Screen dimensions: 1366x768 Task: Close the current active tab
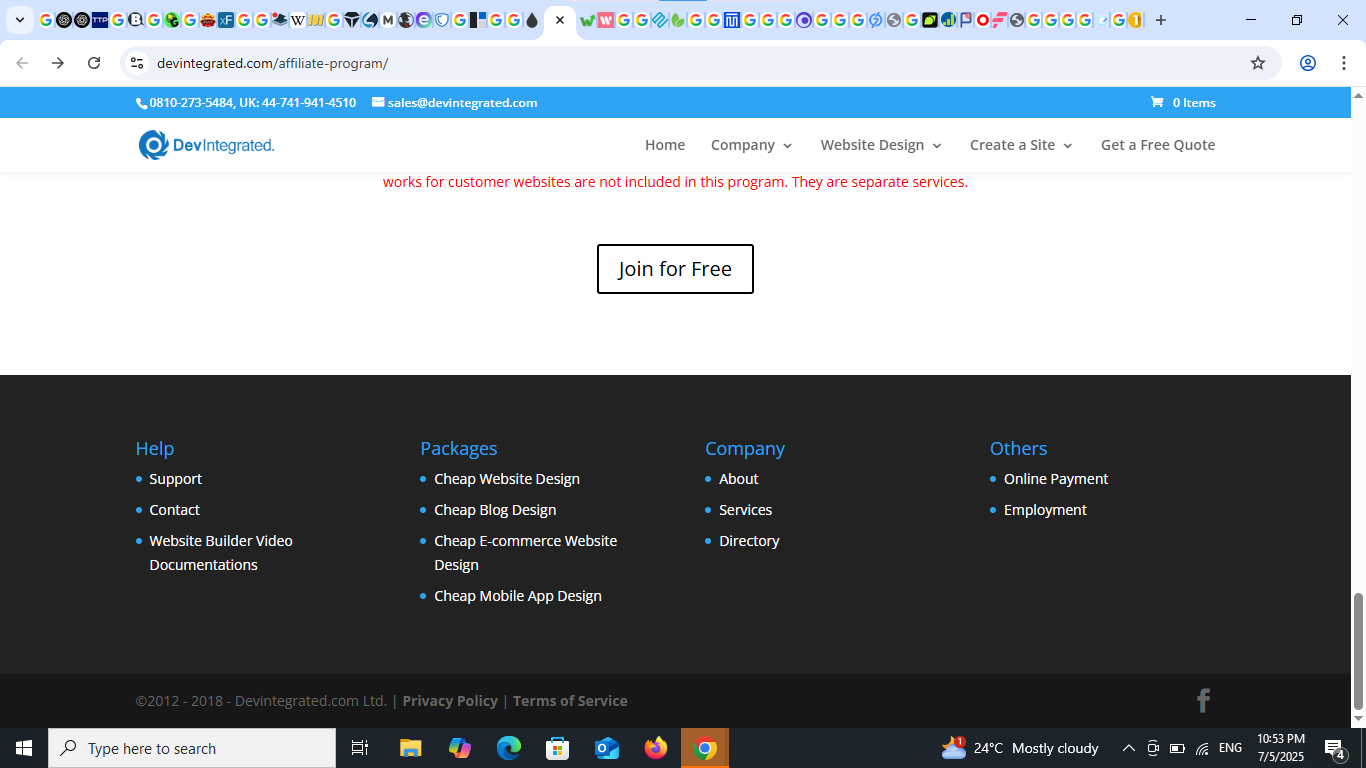(x=560, y=20)
